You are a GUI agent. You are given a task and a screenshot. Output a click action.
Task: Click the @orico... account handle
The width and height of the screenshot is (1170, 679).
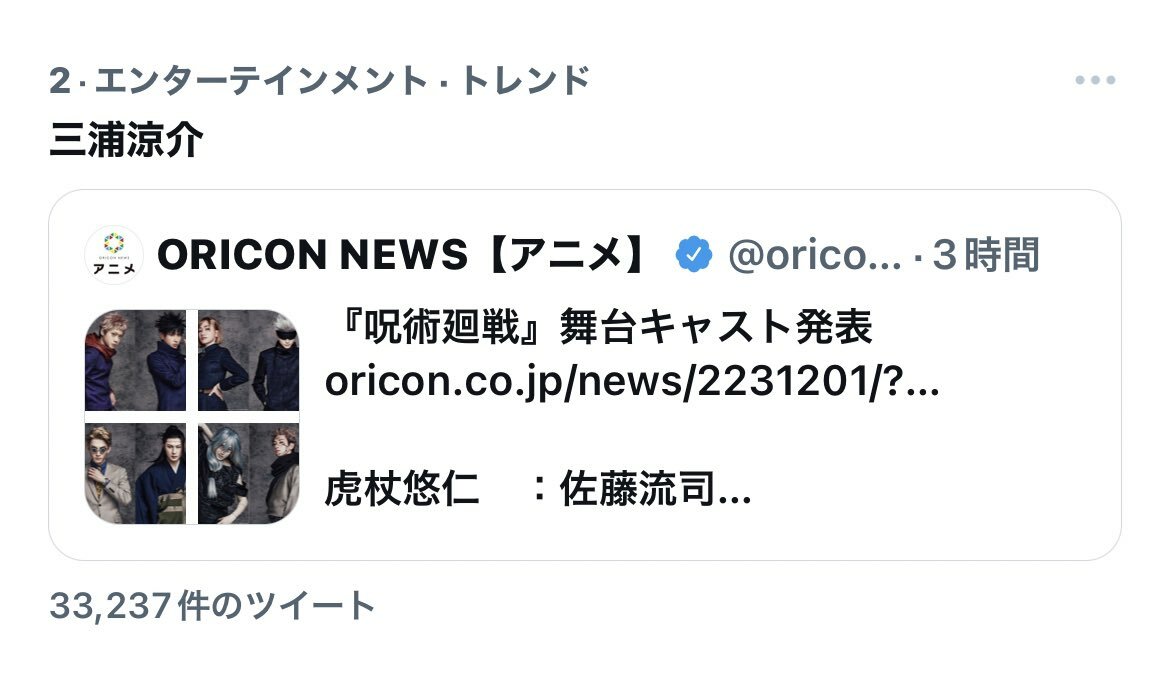815,255
